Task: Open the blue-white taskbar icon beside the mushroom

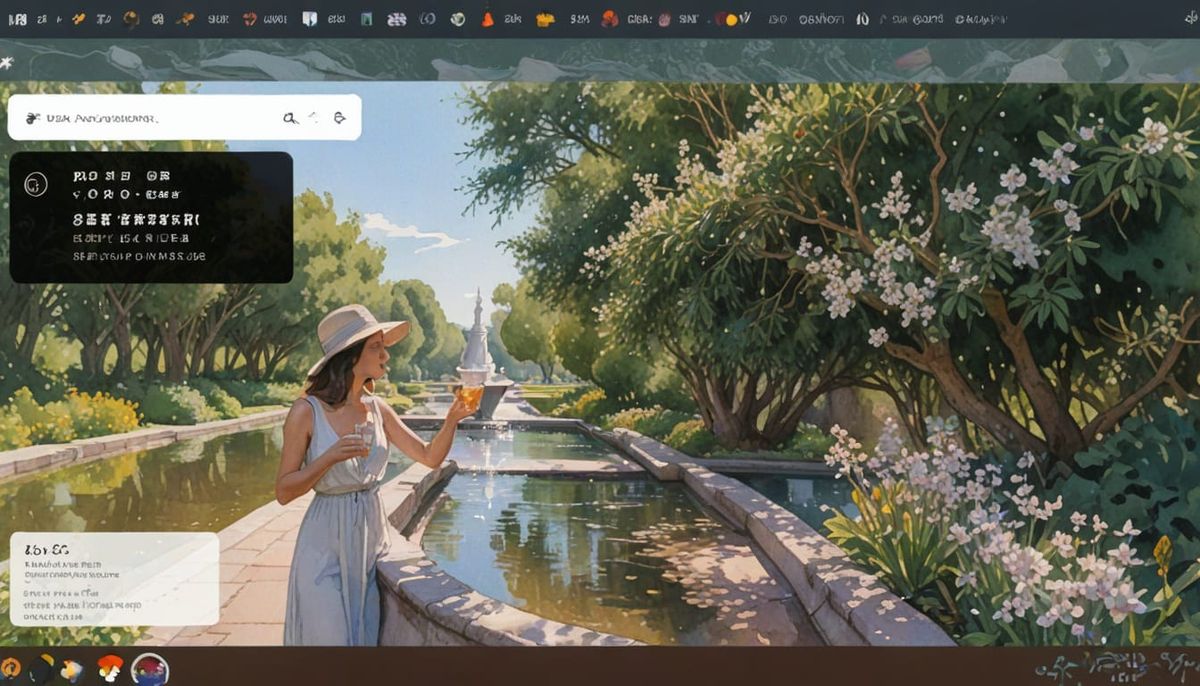Action: click(73, 668)
